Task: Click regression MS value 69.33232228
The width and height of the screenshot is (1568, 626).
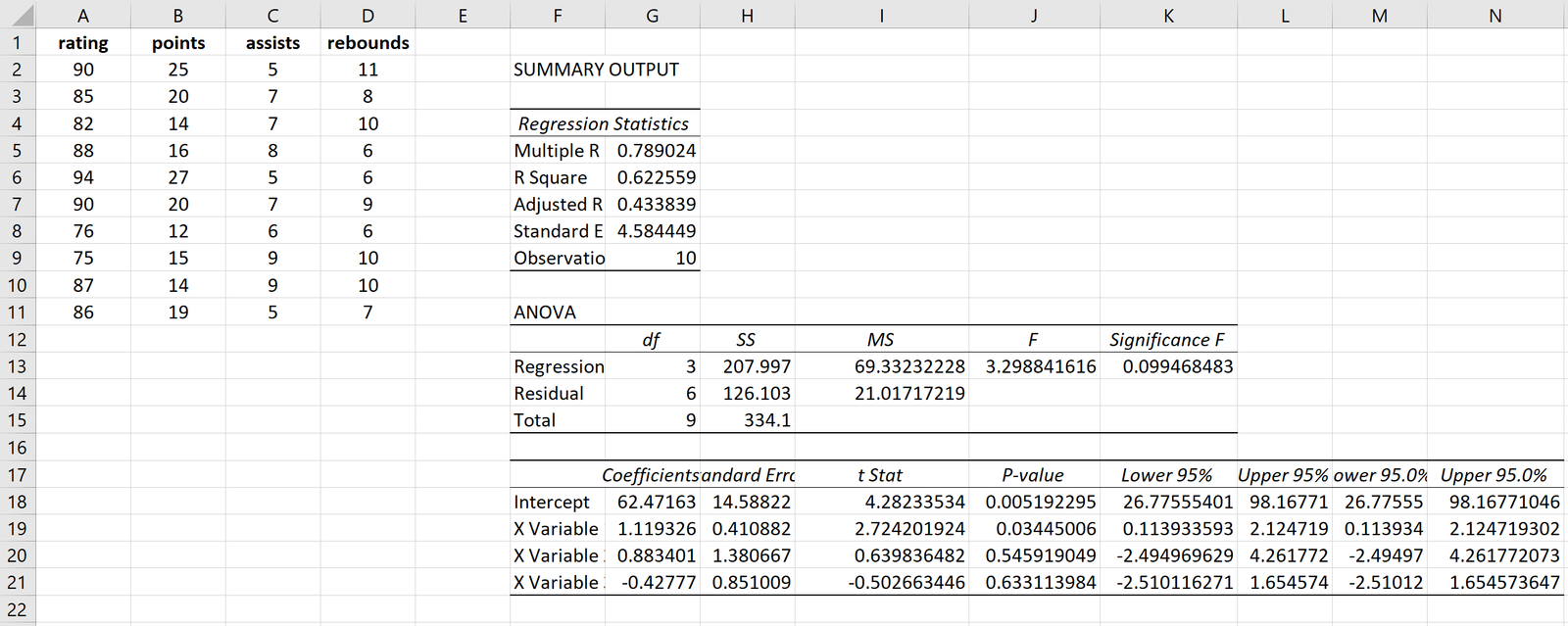Action: [x=882, y=366]
